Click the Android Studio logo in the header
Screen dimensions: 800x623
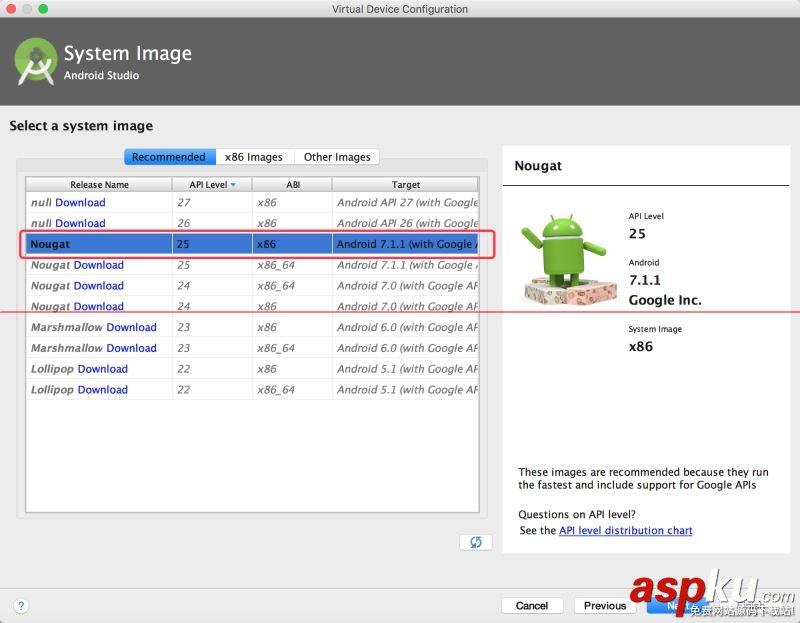pos(35,60)
